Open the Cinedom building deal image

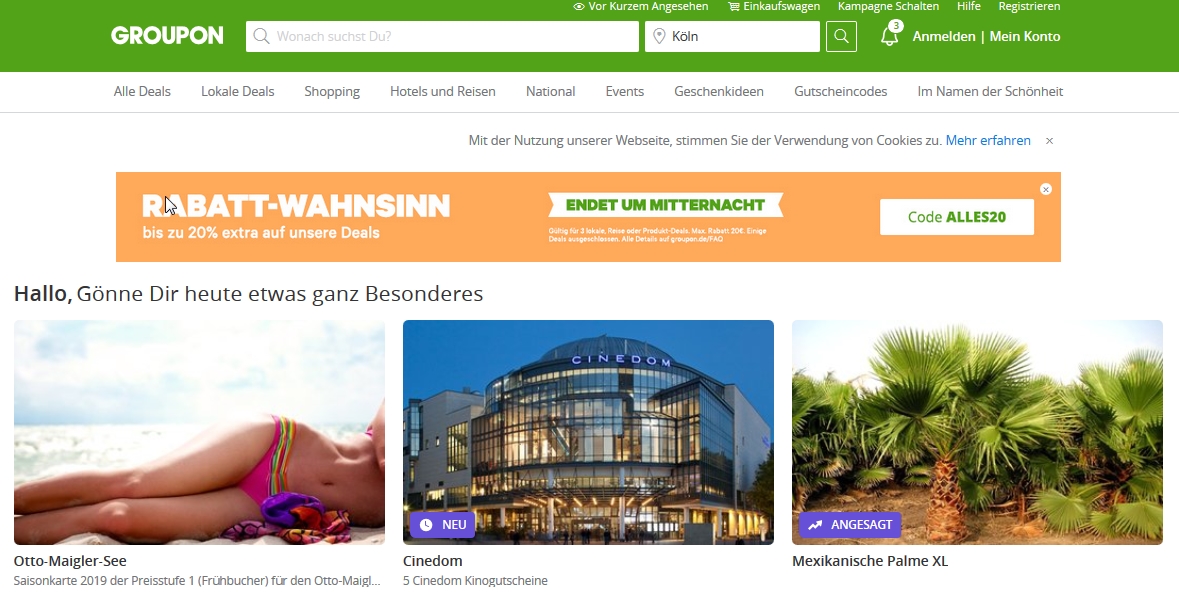588,432
